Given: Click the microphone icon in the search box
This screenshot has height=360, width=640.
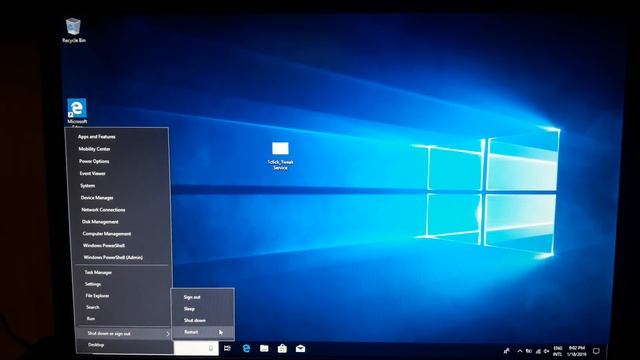Looking at the screenshot, I should point(211,349).
